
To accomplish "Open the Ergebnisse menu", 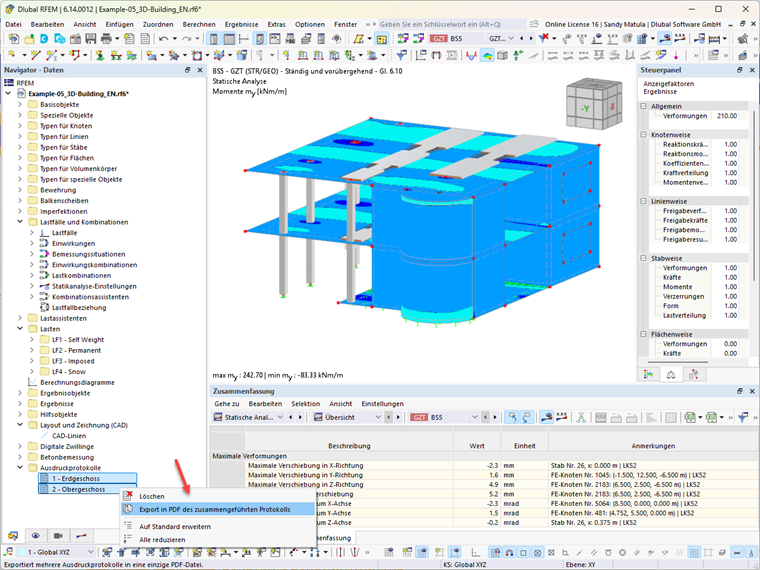I will [x=241, y=24].
